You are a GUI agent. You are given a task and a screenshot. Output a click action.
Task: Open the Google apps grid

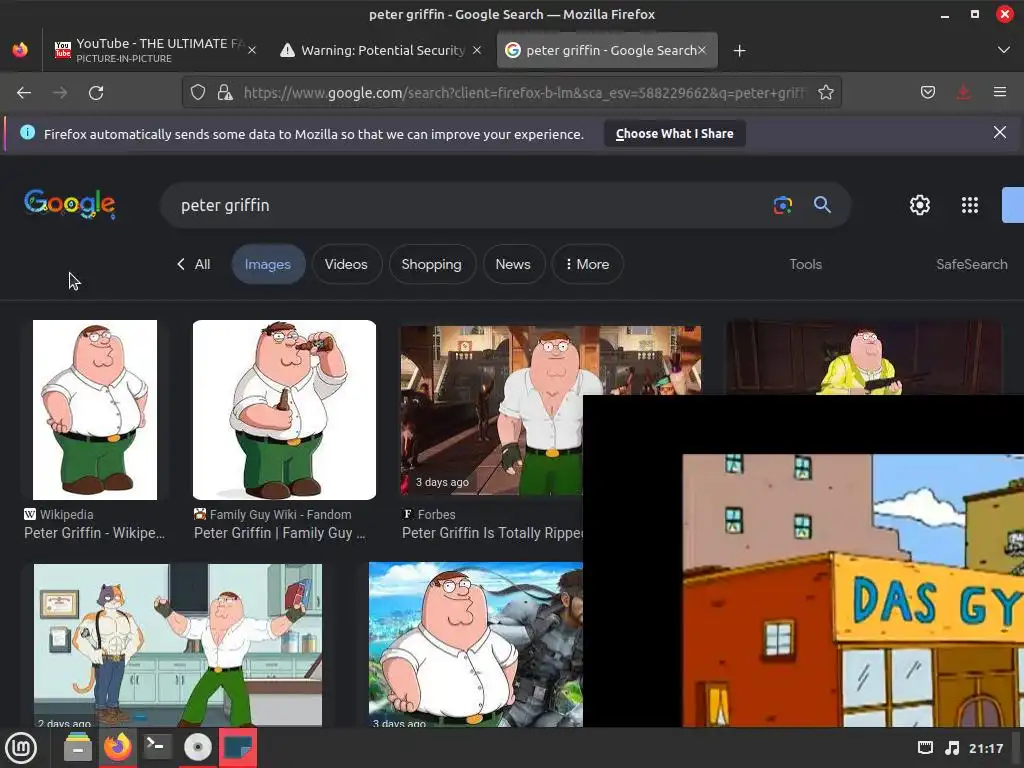click(x=970, y=205)
